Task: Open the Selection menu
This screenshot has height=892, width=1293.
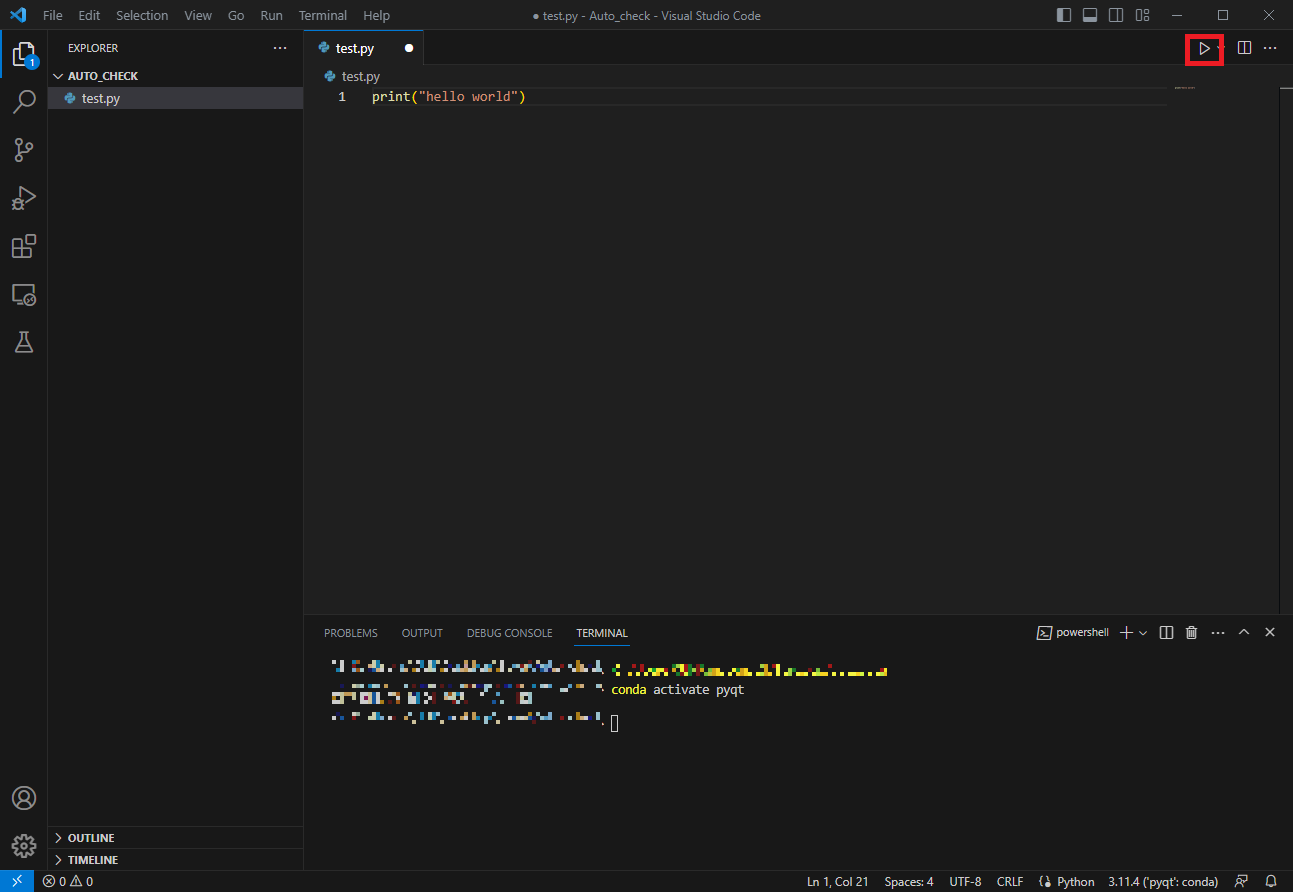Action: (x=142, y=16)
